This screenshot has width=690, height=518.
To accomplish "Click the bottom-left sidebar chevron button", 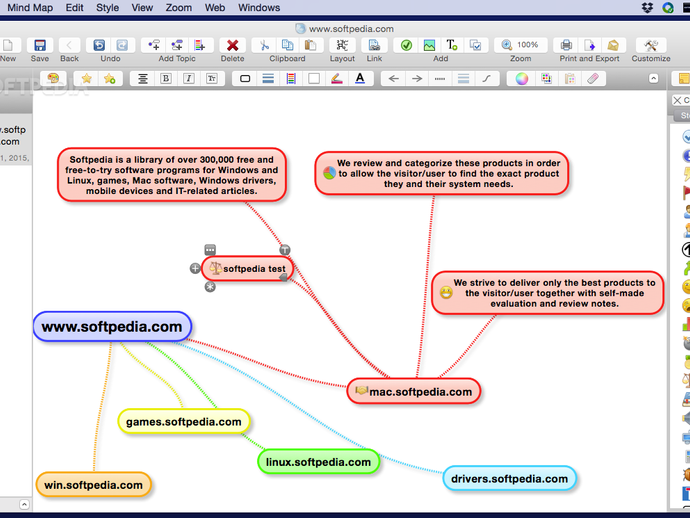I will coord(24,504).
